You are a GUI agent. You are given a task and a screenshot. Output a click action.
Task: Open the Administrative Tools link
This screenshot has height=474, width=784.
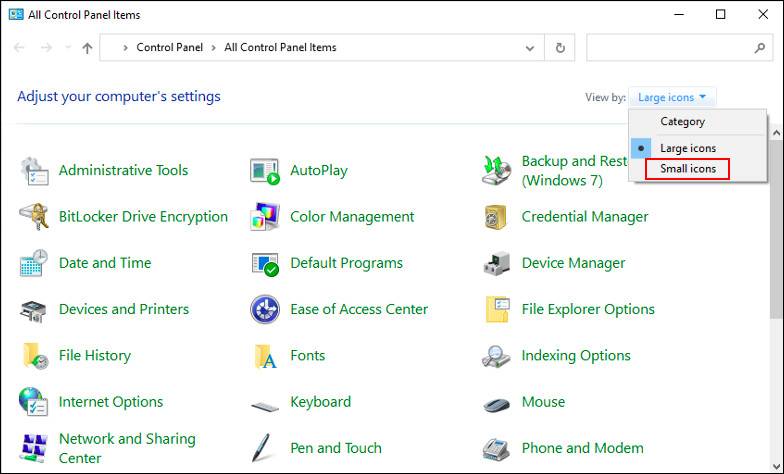click(124, 170)
